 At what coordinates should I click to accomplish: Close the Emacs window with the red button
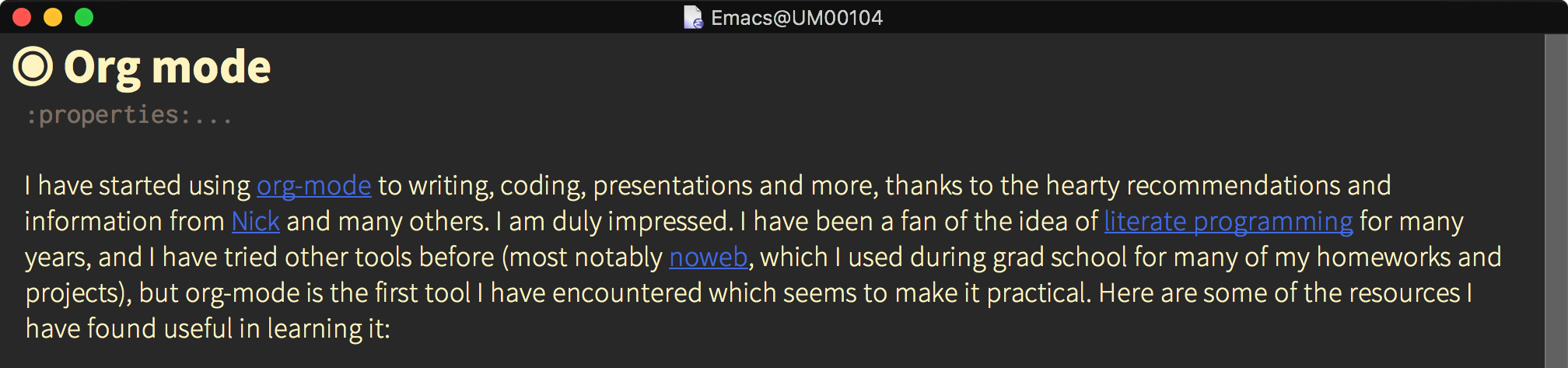pyautogui.click(x=22, y=17)
